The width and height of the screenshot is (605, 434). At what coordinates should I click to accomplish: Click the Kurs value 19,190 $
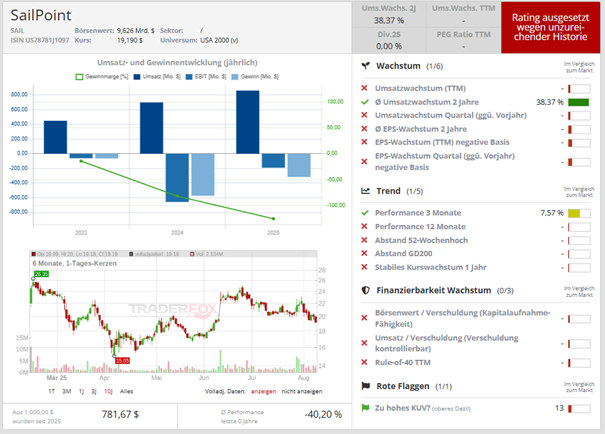(x=130, y=40)
